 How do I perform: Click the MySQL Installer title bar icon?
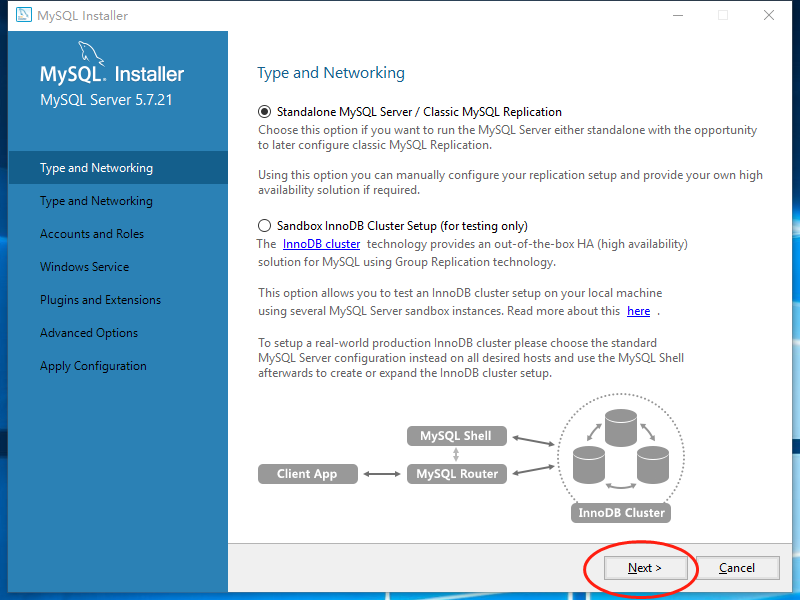tap(23, 15)
